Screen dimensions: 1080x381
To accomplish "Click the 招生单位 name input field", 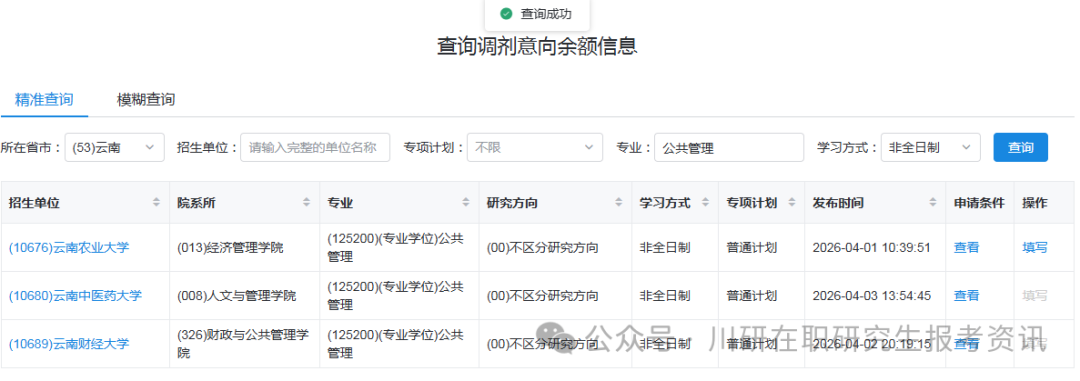I will point(315,147).
